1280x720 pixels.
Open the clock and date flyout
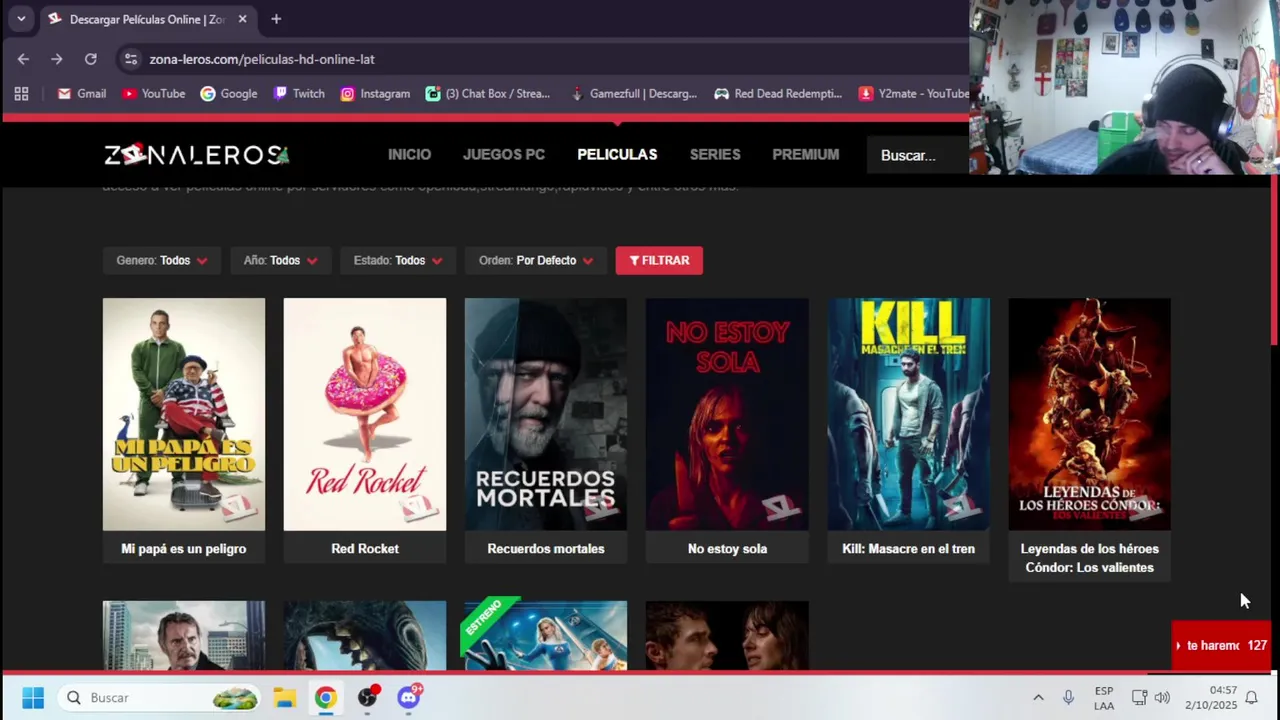[1211, 698]
